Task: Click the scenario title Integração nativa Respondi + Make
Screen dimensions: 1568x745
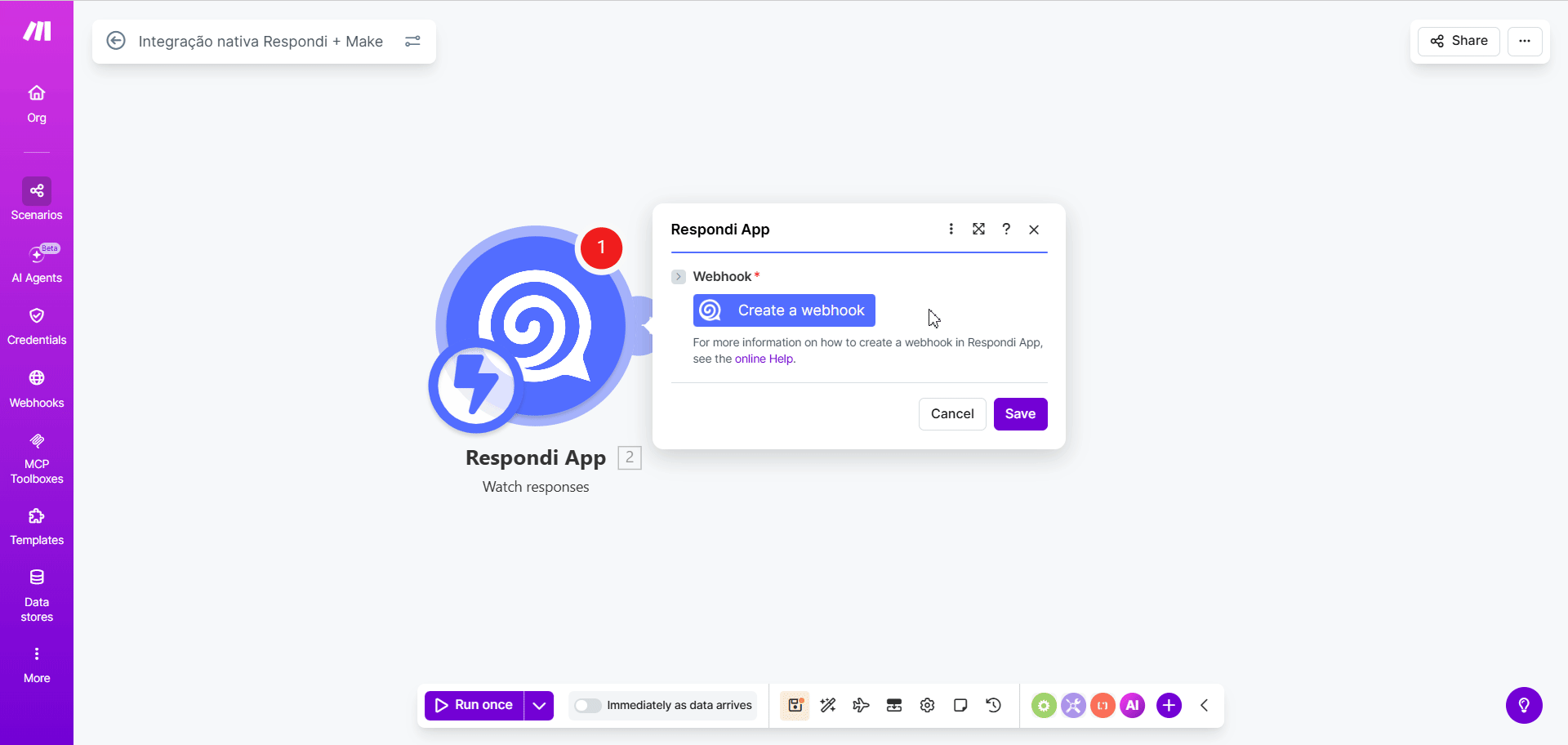Action: click(261, 42)
